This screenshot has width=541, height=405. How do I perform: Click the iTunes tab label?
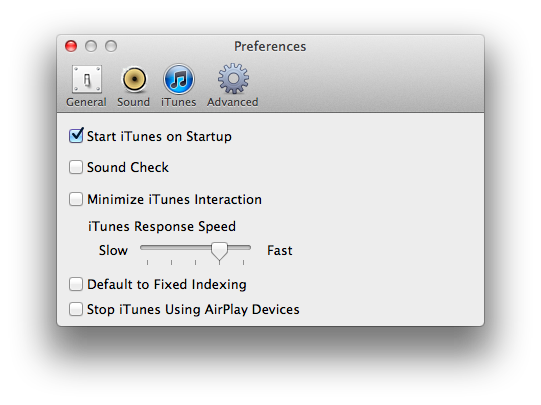(178, 102)
